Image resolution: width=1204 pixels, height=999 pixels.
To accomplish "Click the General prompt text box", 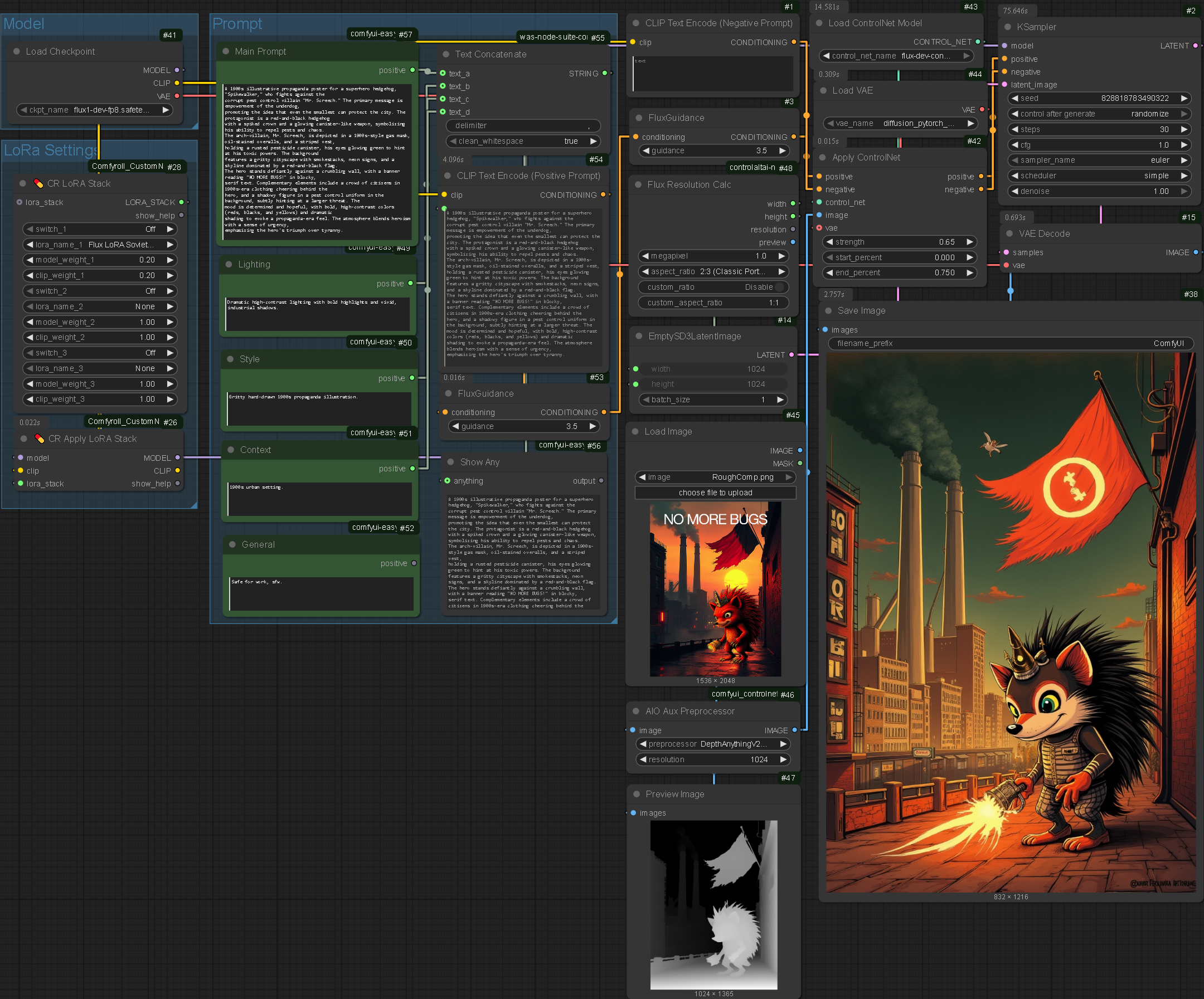I will (321, 594).
